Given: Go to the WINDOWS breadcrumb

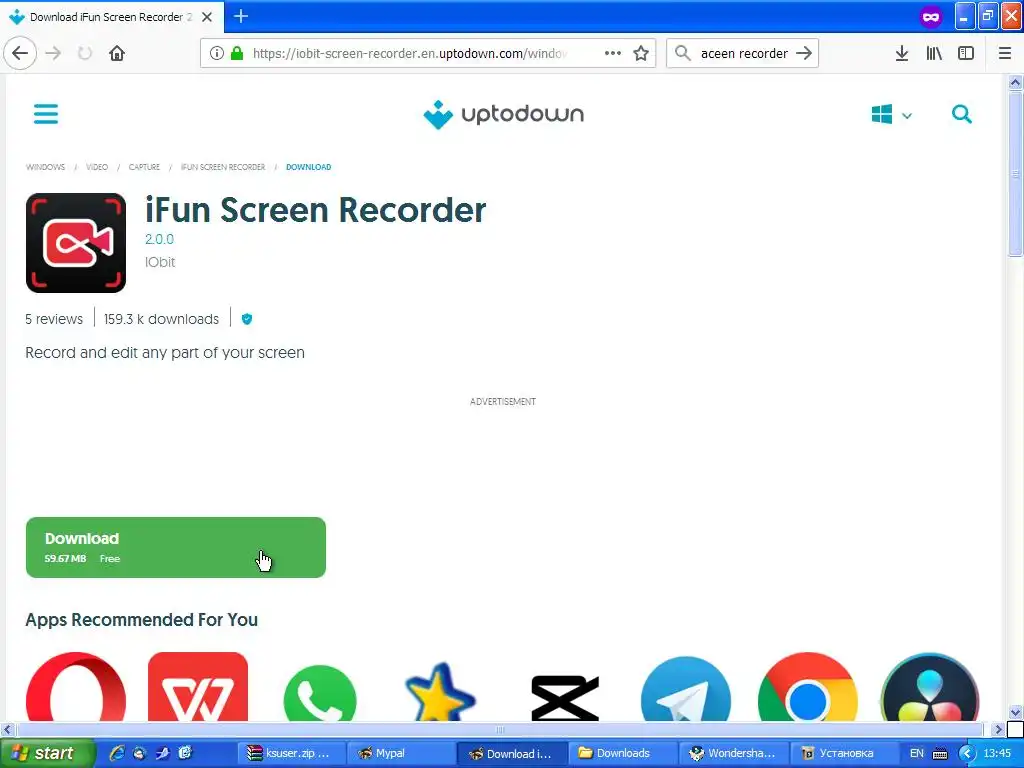Looking at the screenshot, I should point(45,167).
